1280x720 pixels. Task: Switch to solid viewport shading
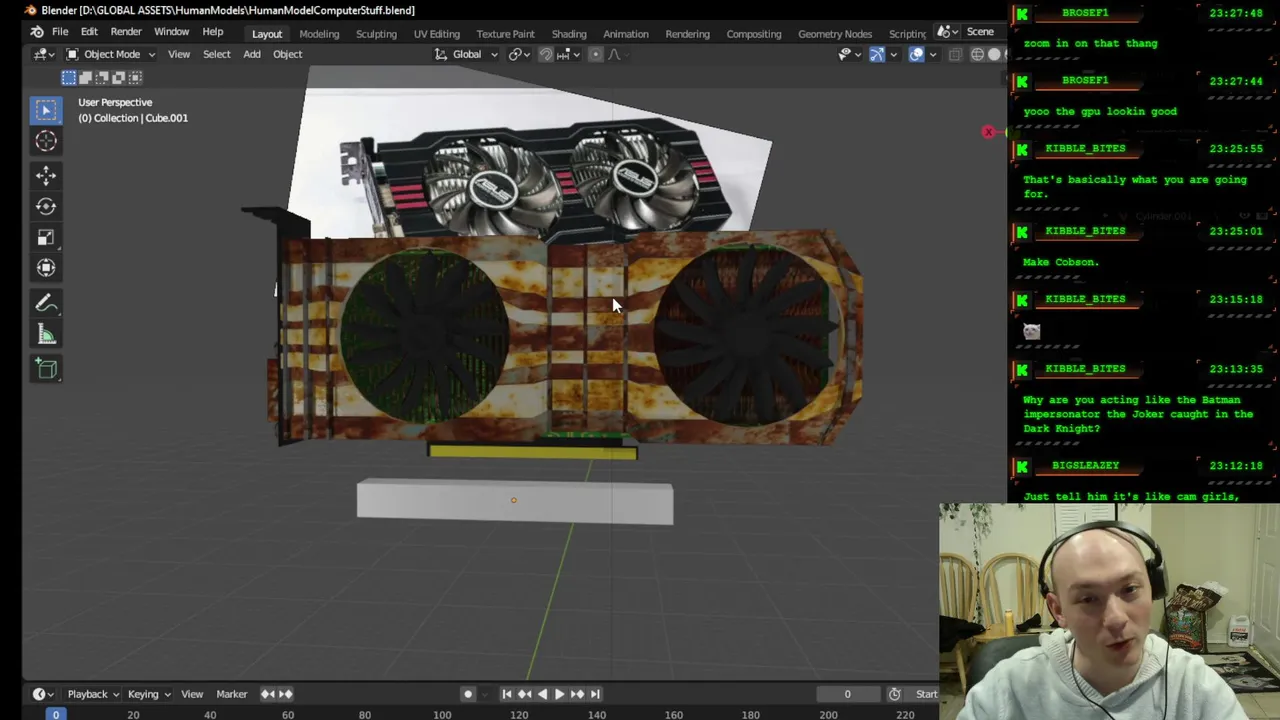(995, 54)
